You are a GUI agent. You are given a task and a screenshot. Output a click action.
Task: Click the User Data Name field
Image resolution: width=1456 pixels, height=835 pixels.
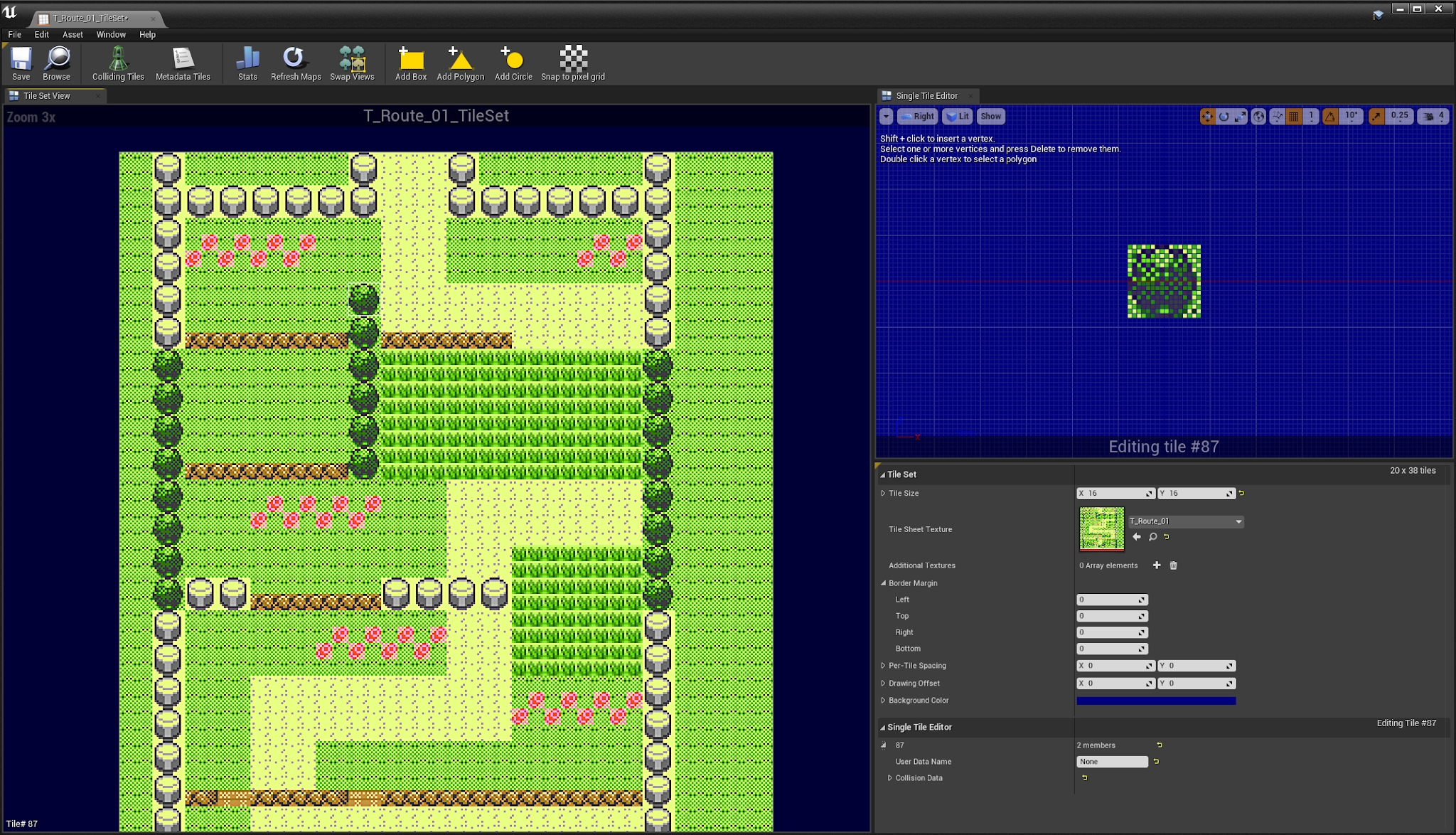(x=1112, y=762)
